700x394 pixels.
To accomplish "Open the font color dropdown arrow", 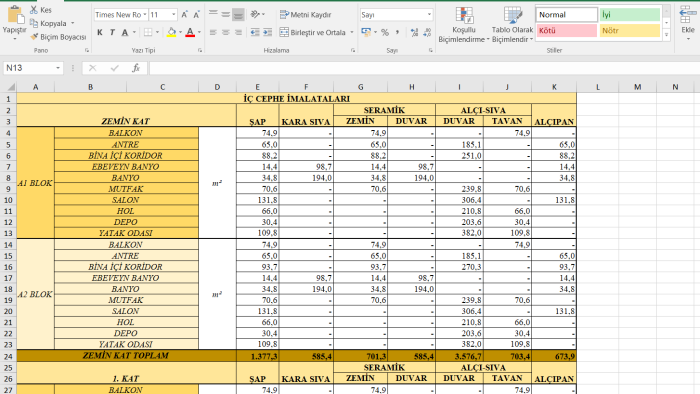I will point(199,32).
